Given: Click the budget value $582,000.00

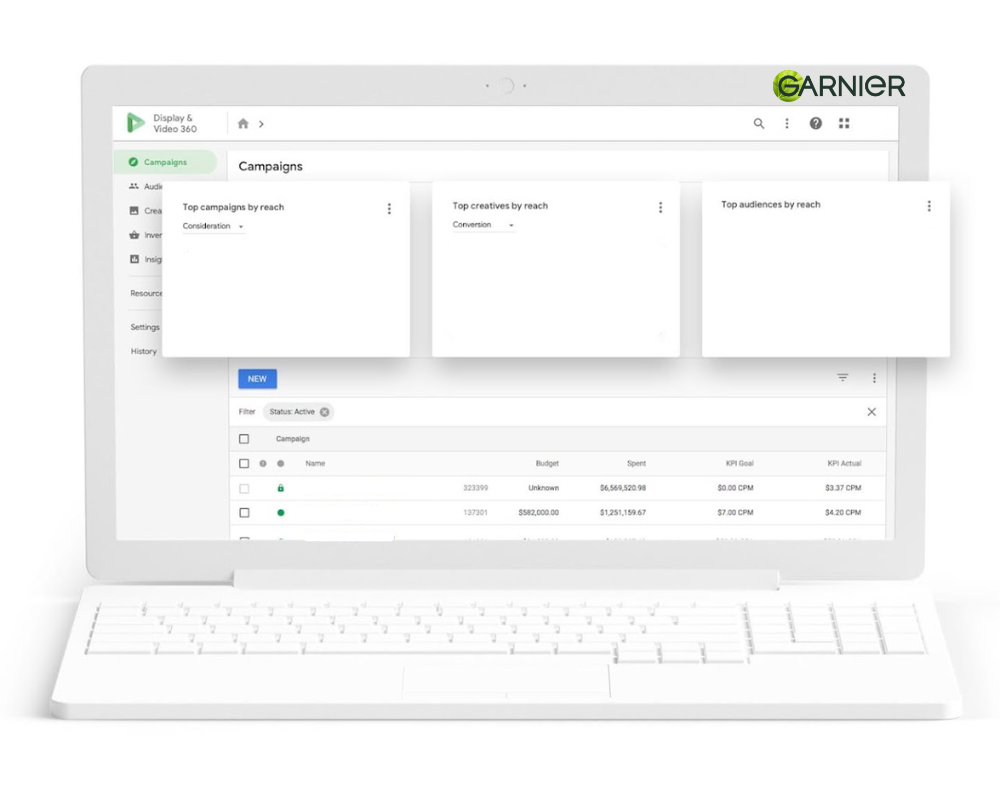Looking at the screenshot, I should [539, 513].
